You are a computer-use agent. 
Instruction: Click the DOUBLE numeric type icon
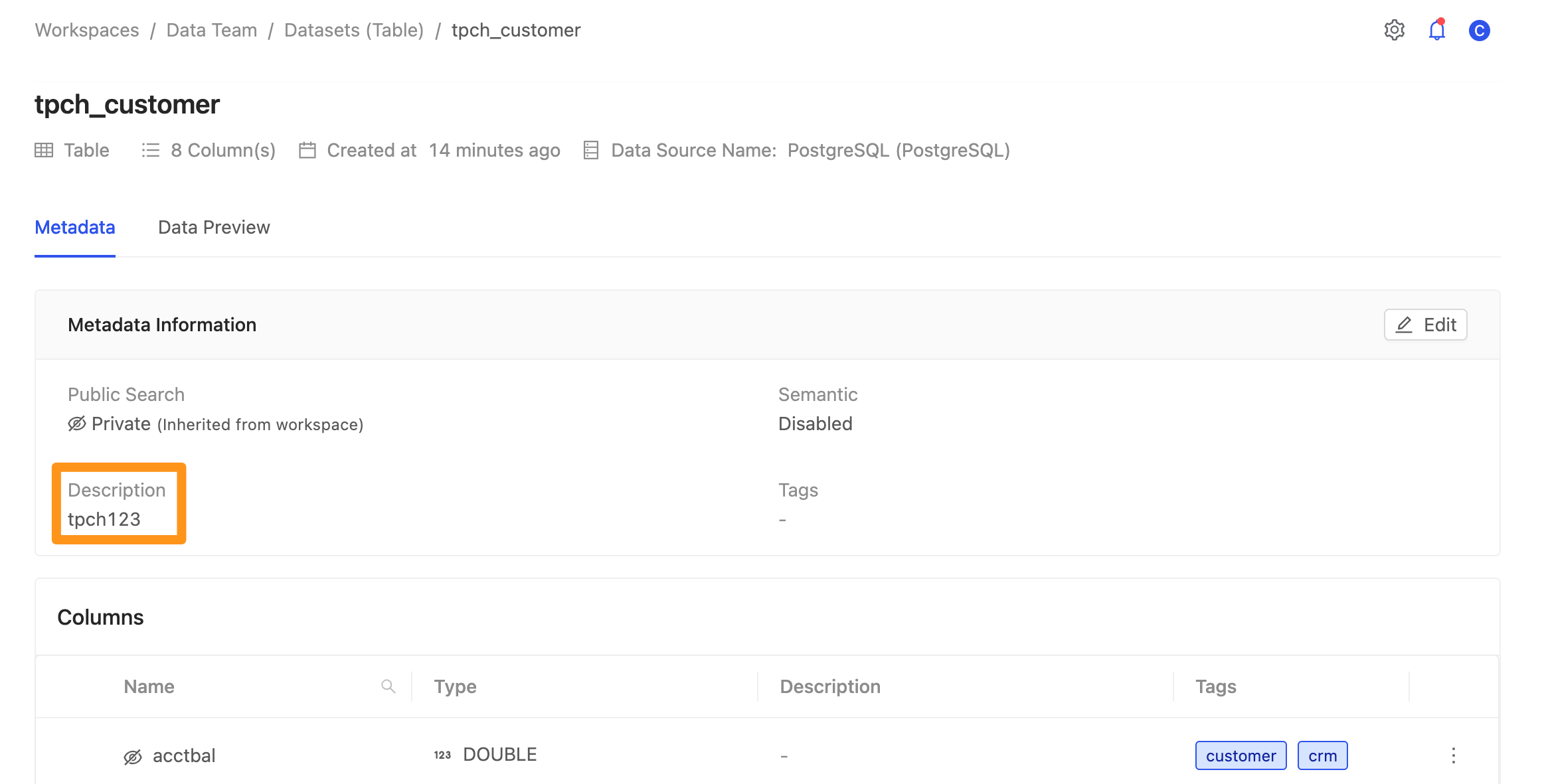pos(442,755)
